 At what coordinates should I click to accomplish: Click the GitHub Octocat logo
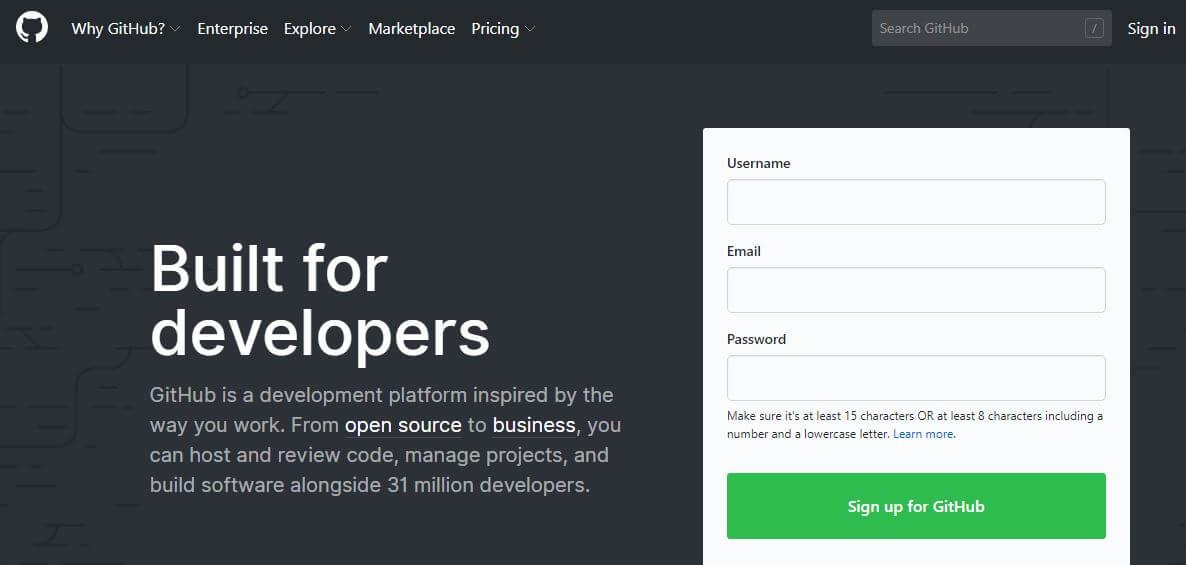tap(32, 28)
